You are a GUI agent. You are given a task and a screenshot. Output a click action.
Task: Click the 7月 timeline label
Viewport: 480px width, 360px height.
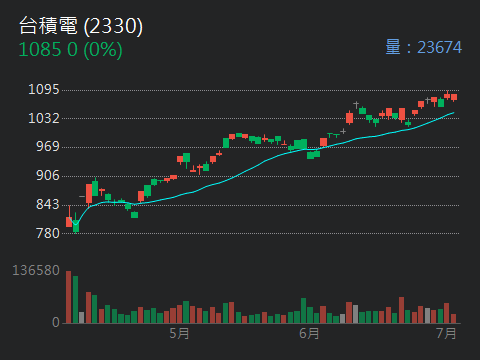(x=446, y=333)
